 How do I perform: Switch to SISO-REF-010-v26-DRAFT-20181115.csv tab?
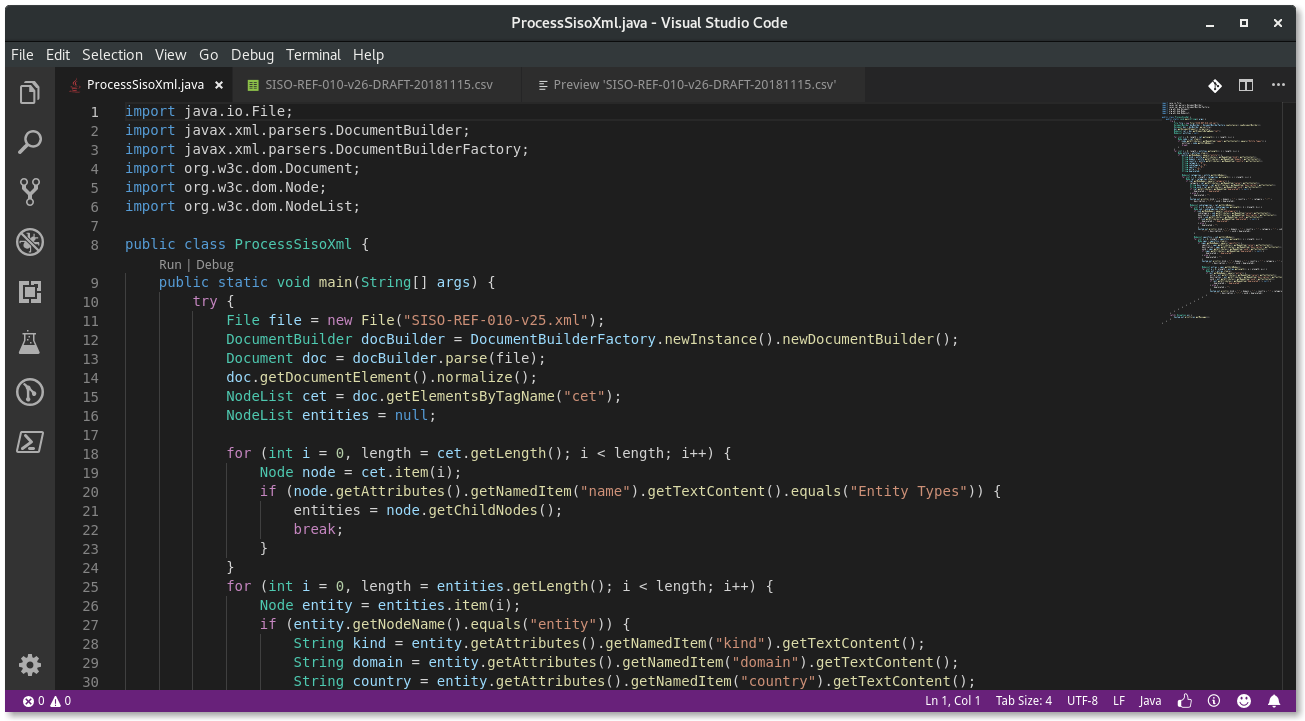pyautogui.click(x=379, y=85)
